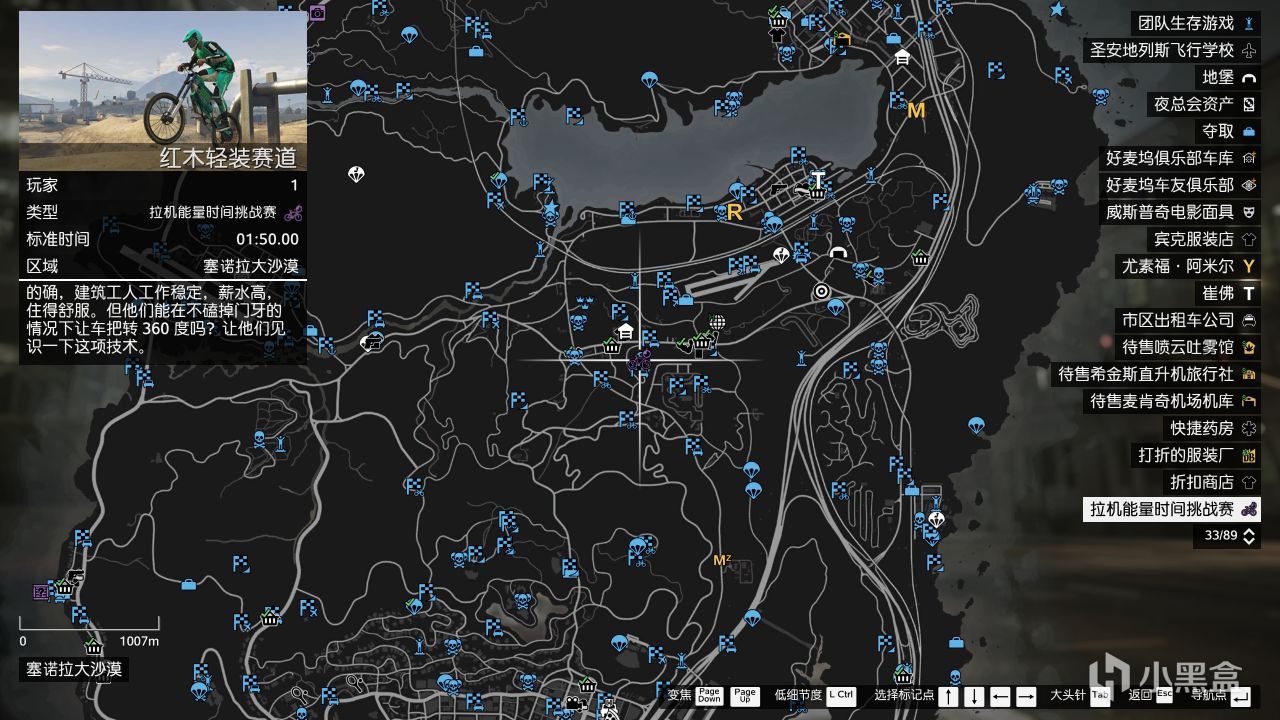This screenshot has width=1280, height=720.
Task: Select the purple bicycle time trial map marker
Action: pyautogui.click(x=640, y=360)
